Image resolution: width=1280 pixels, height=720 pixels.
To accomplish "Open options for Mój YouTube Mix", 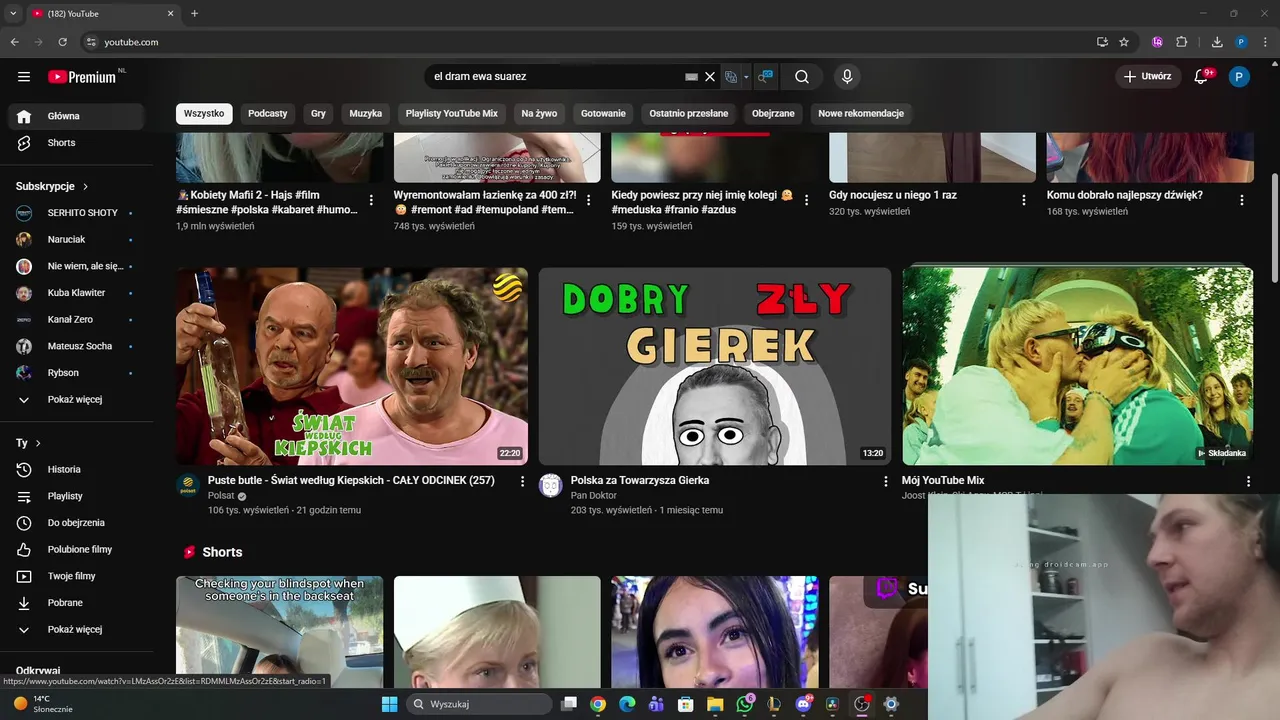I will tap(1248, 481).
